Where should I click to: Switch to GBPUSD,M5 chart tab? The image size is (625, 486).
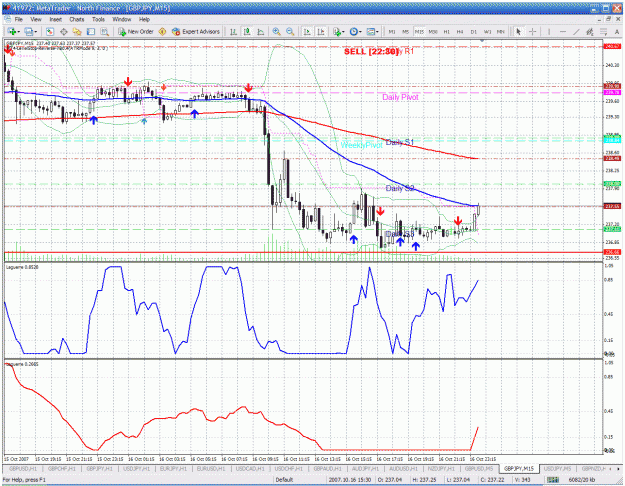coord(479,469)
